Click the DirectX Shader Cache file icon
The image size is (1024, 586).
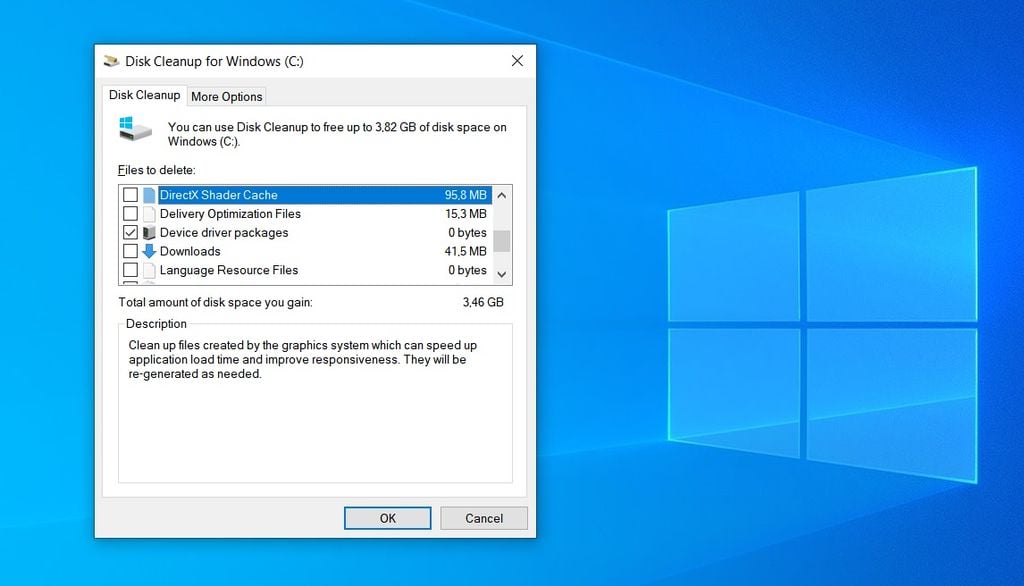pos(149,195)
